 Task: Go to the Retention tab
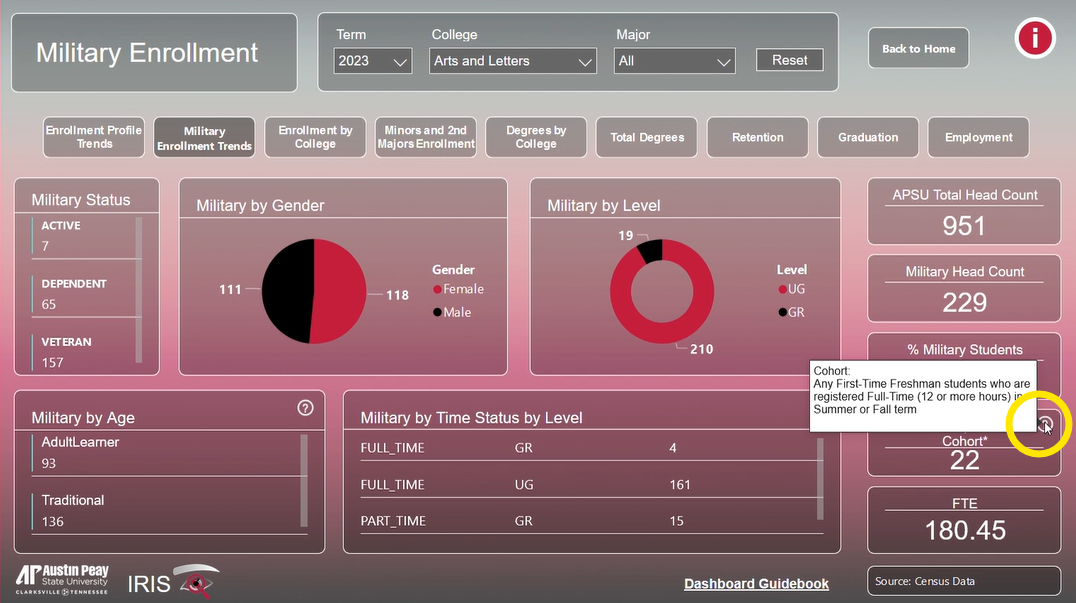coord(757,137)
